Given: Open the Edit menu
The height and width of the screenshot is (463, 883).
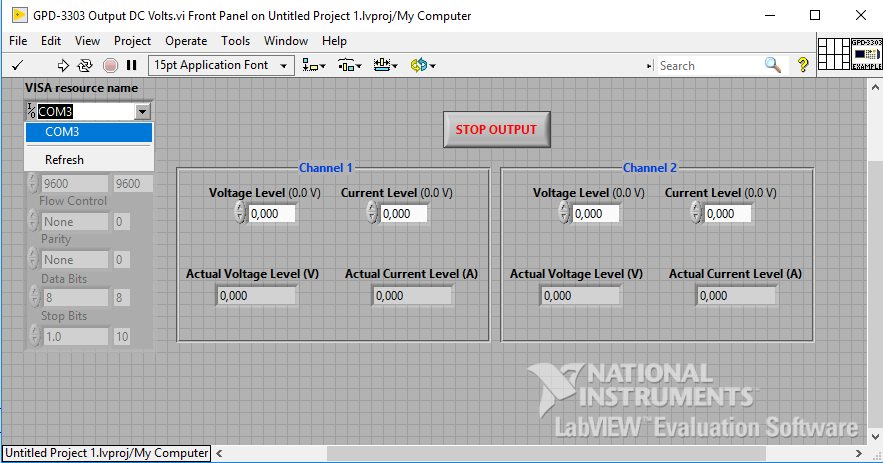Looking at the screenshot, I should pos(51,41).
